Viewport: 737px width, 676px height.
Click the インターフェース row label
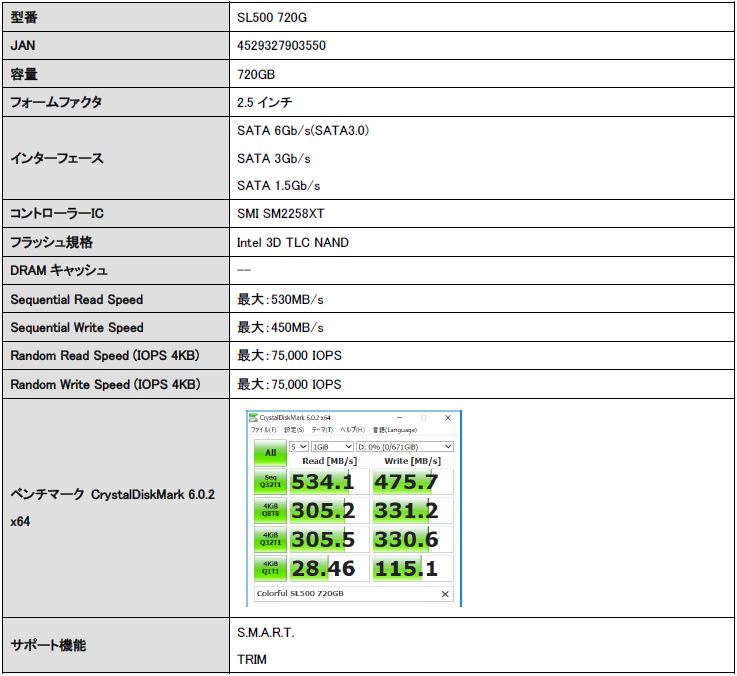[x=57, y=158]
